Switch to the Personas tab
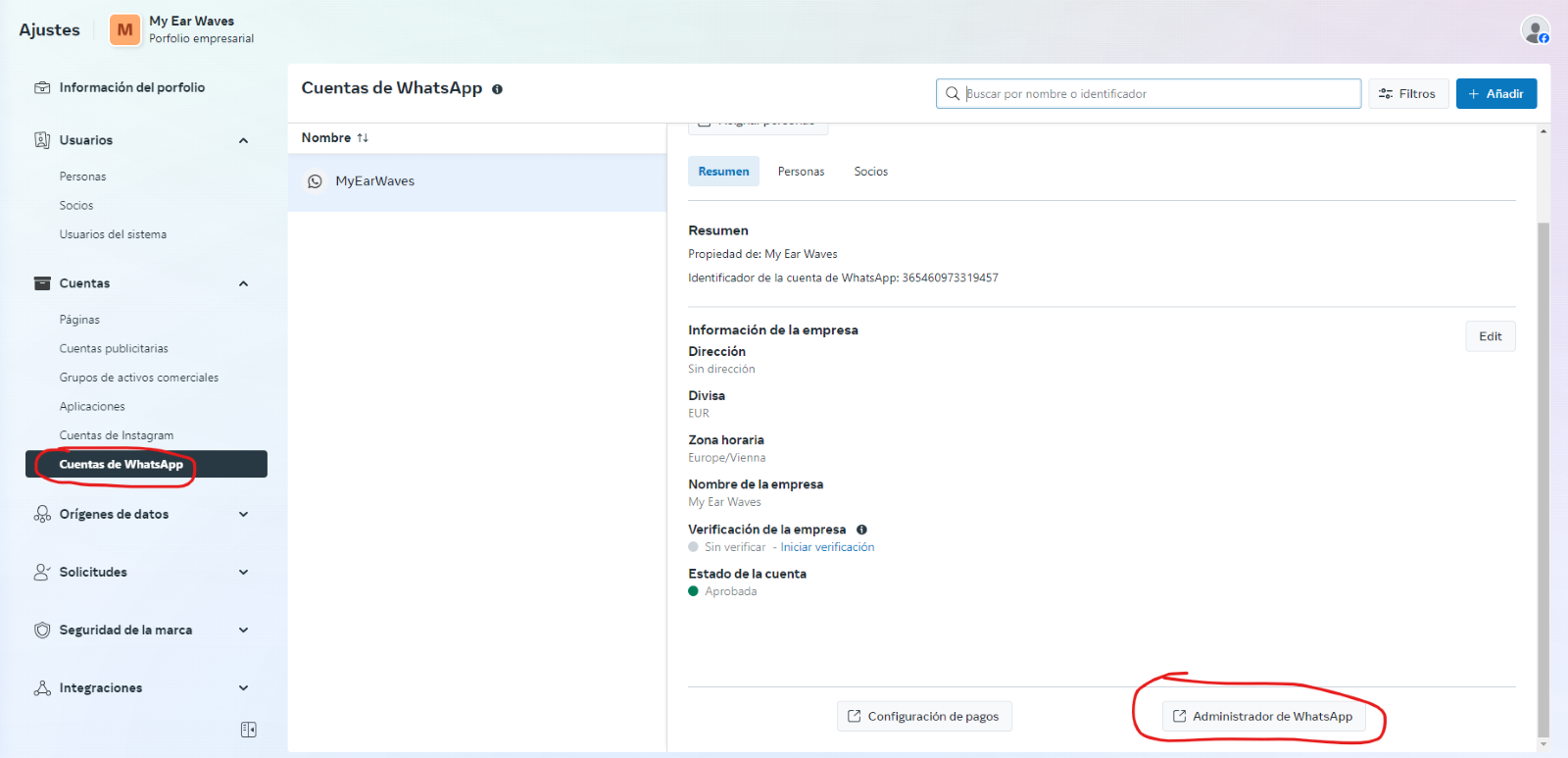 pos(801,172)
